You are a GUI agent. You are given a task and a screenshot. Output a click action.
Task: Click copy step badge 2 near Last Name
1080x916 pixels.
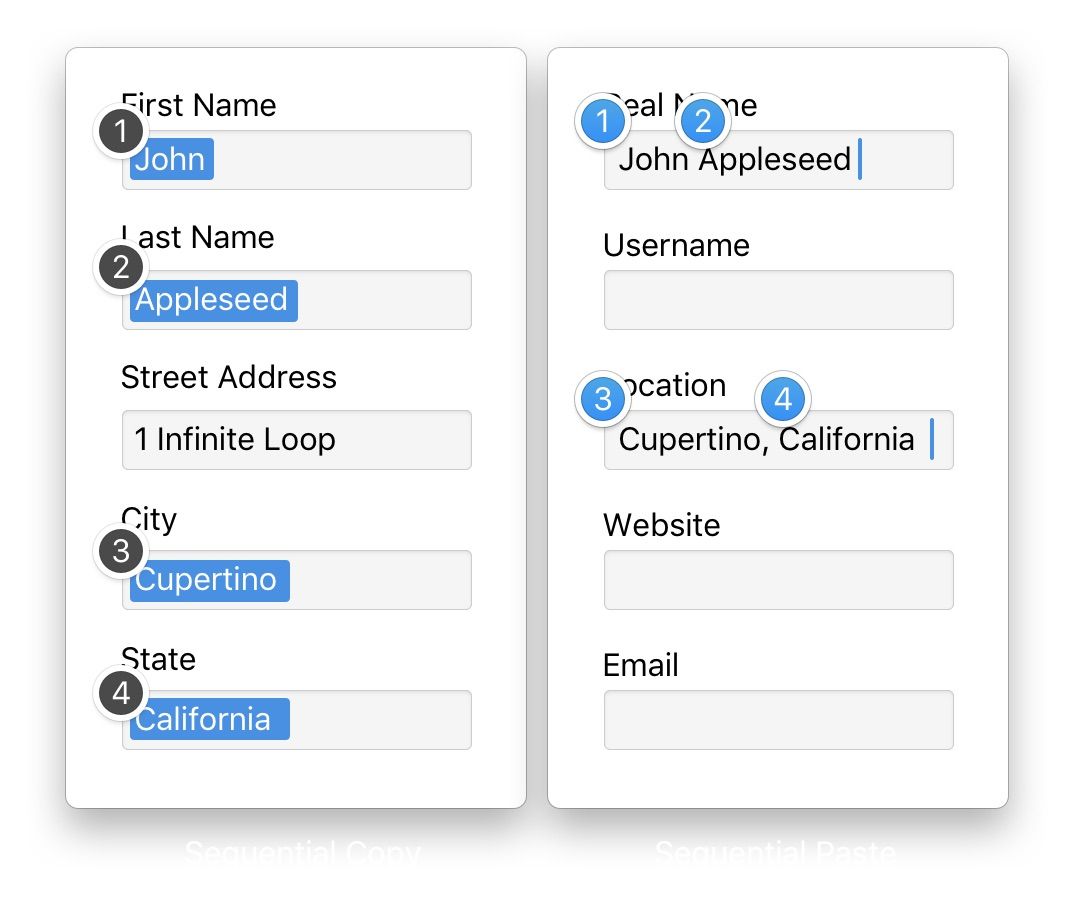tap(120, 267)
